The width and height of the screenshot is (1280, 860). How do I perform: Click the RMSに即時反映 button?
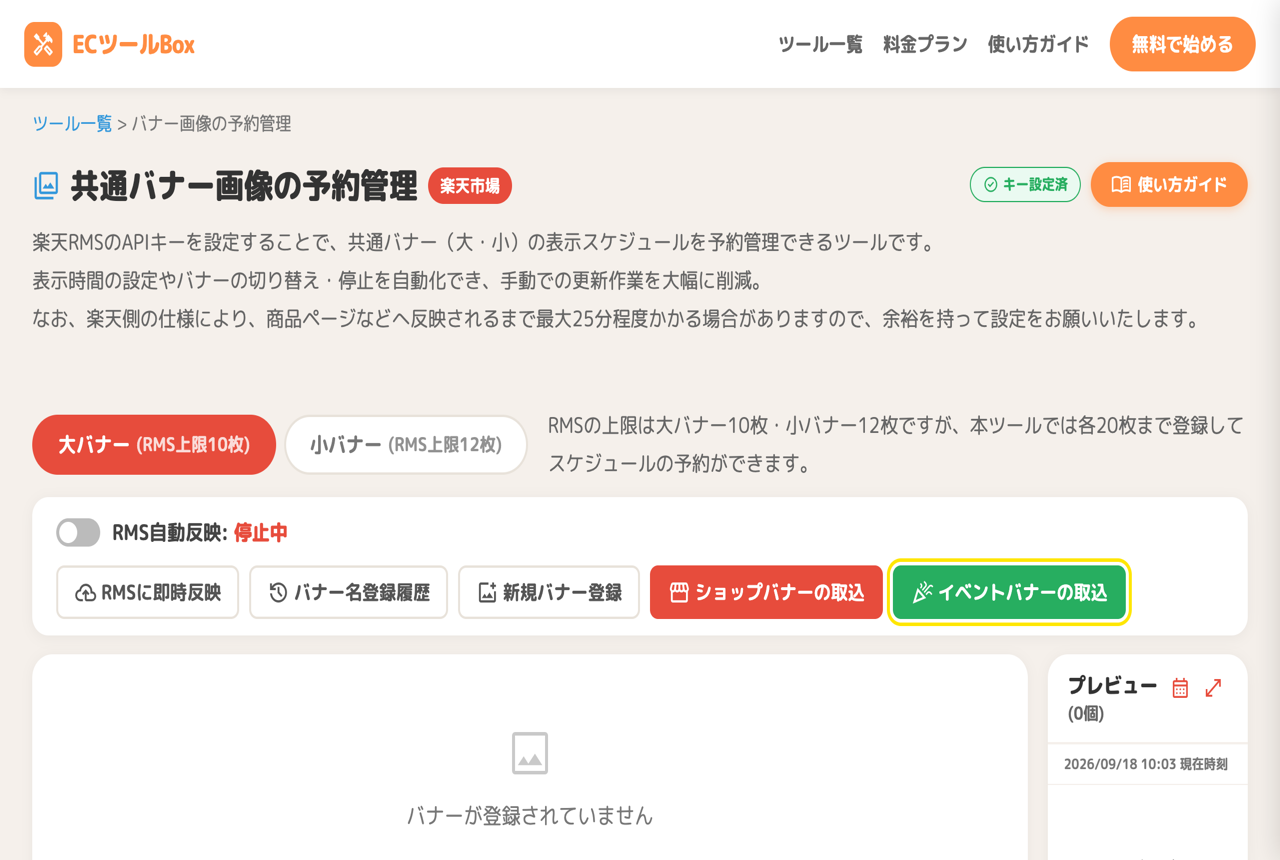coord(148,592)
